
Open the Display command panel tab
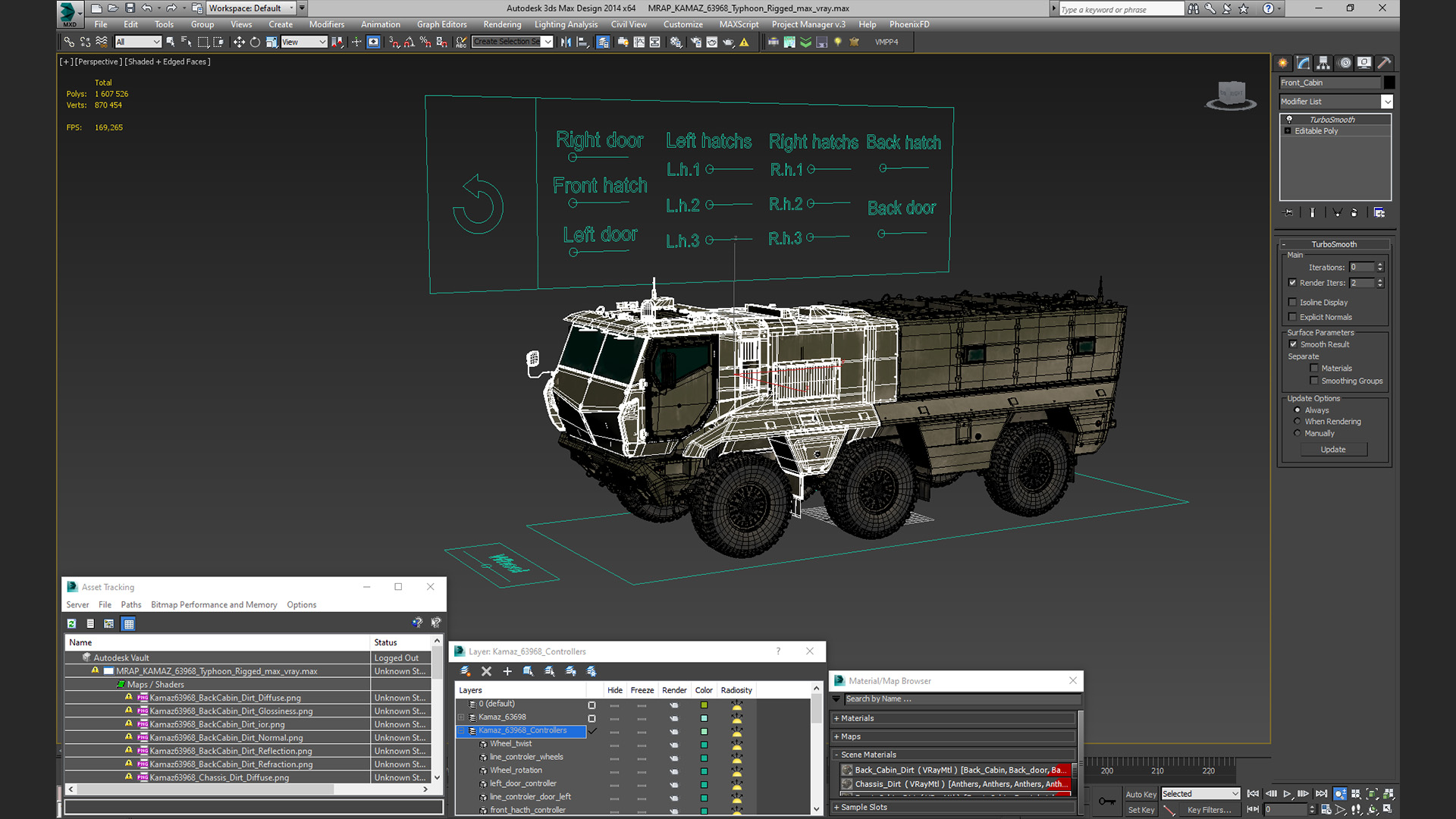tap(1364, 63)
